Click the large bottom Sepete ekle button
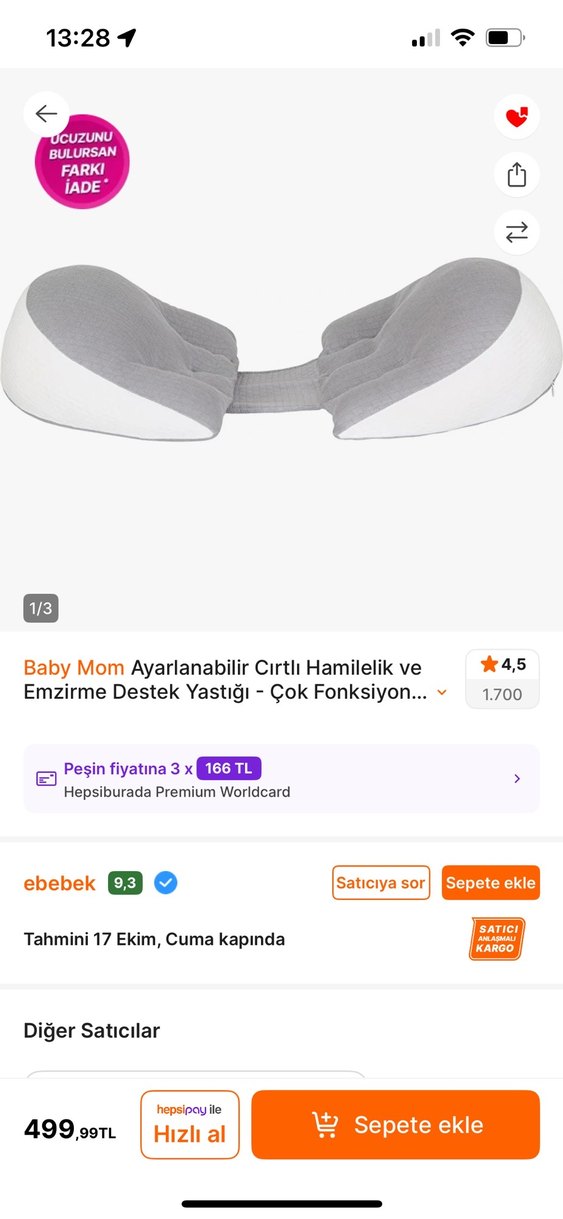 point(395,1124)
